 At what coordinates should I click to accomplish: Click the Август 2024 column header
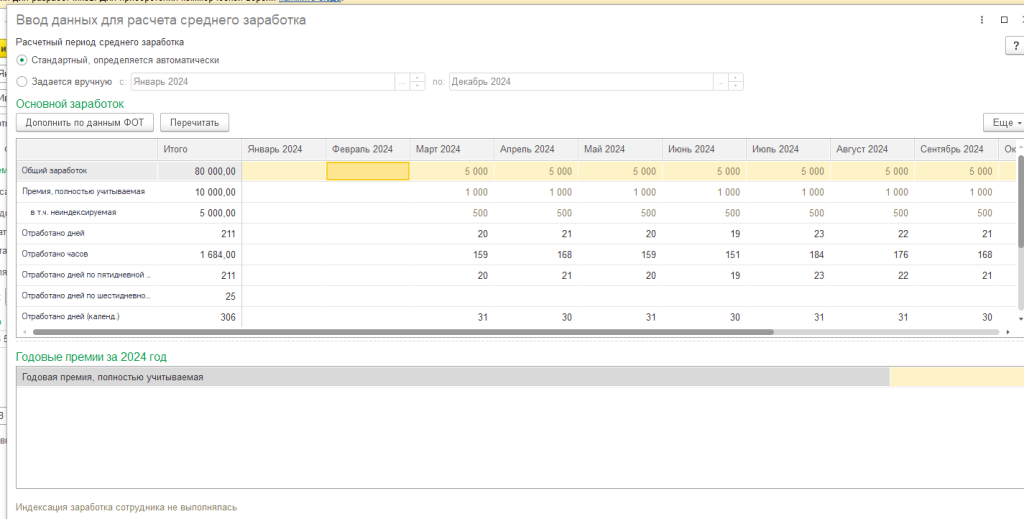872,149
